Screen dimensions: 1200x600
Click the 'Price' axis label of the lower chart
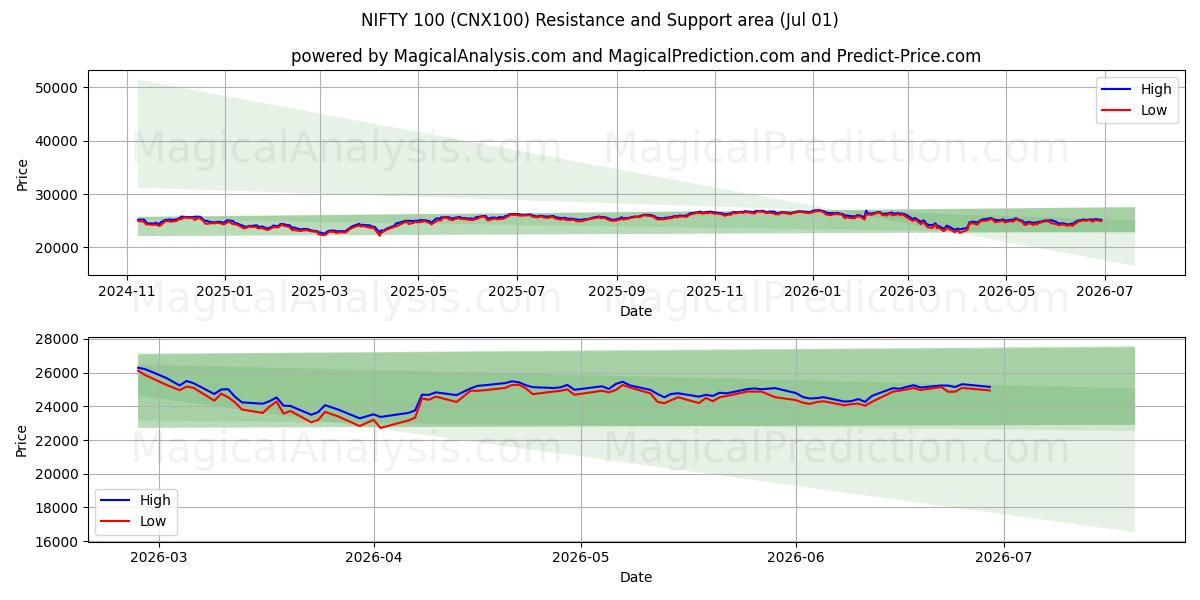pyautogui.click(x=22, y=440)
